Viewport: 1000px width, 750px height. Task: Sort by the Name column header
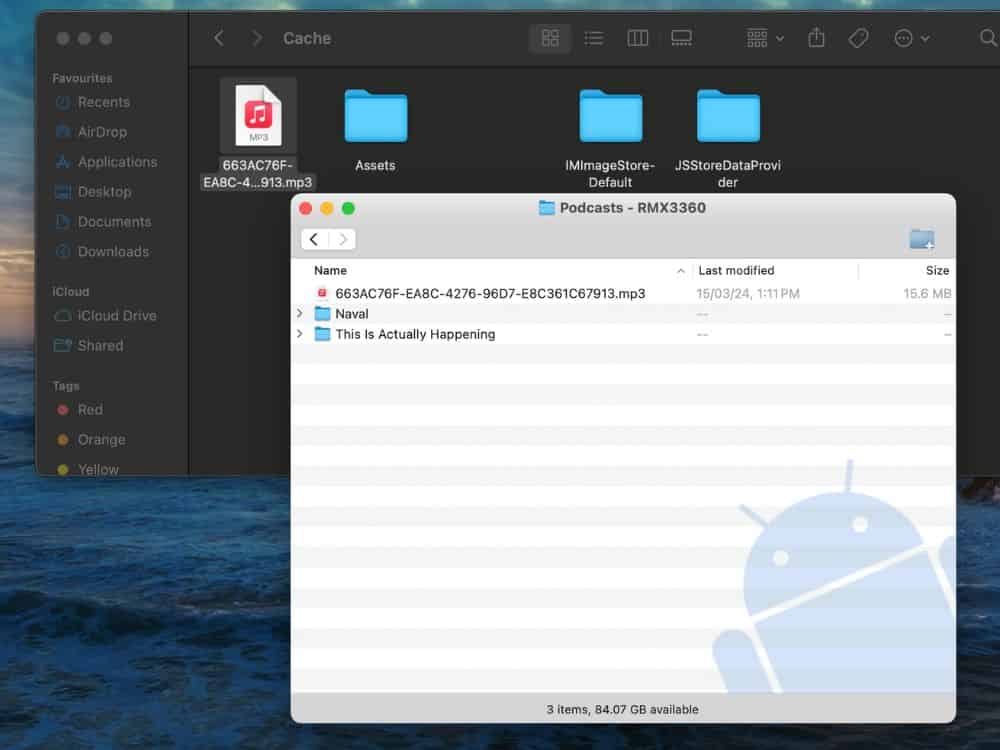click(x=331, y=271)
